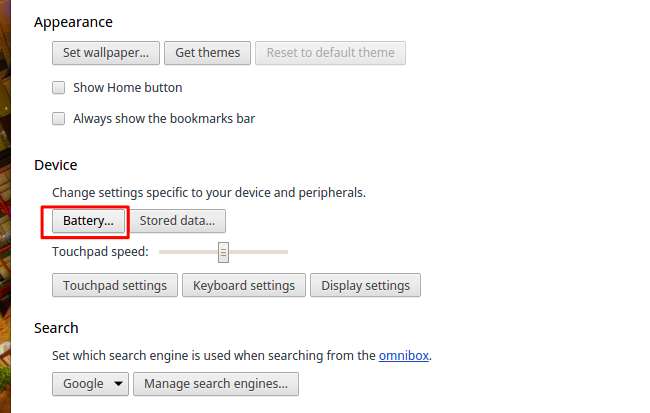Image resolution: width=650 pixels, height=413 pixels.
Task: Toggle Always show the bookmarks bar
Action: [59, 118]
